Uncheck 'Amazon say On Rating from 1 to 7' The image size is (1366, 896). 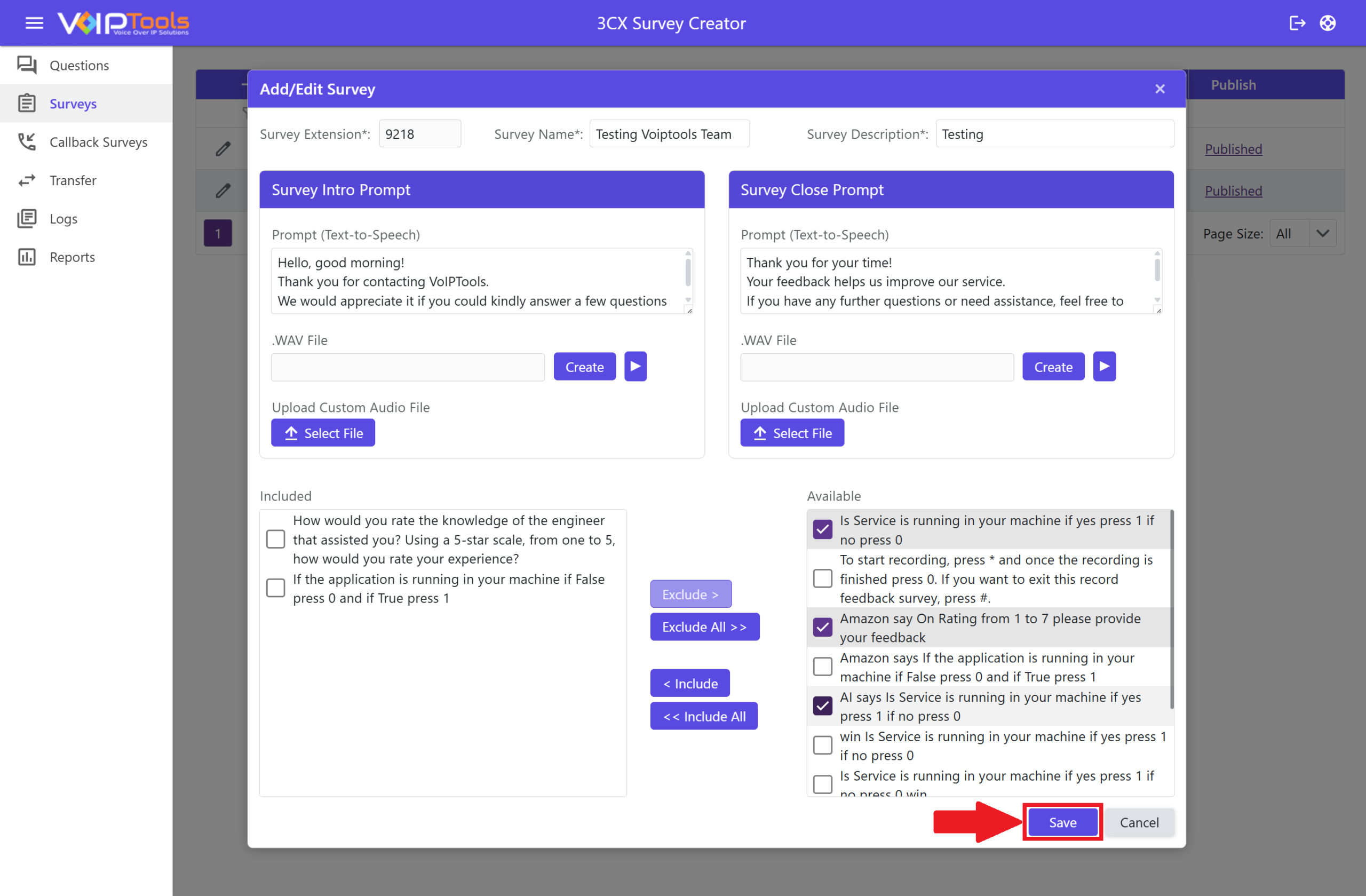pyautogui.click(x=822, y=628)
